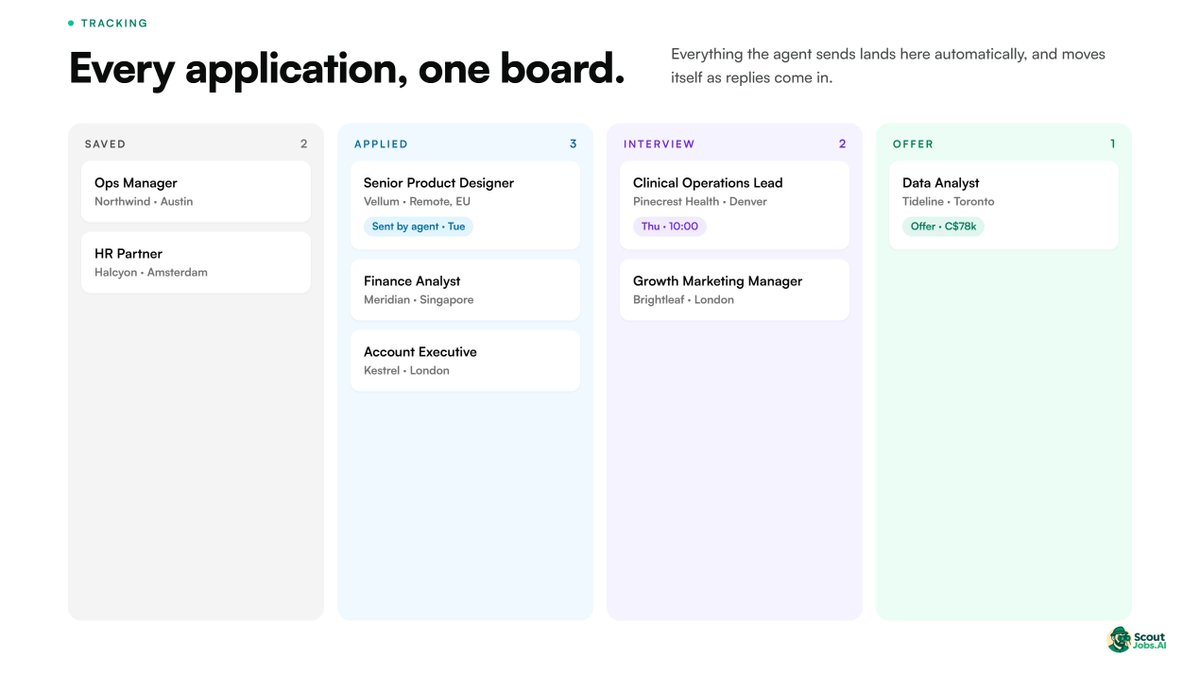Click 'Kestrel • London' text
The image size is (1200, 674).
pos(407,371)
